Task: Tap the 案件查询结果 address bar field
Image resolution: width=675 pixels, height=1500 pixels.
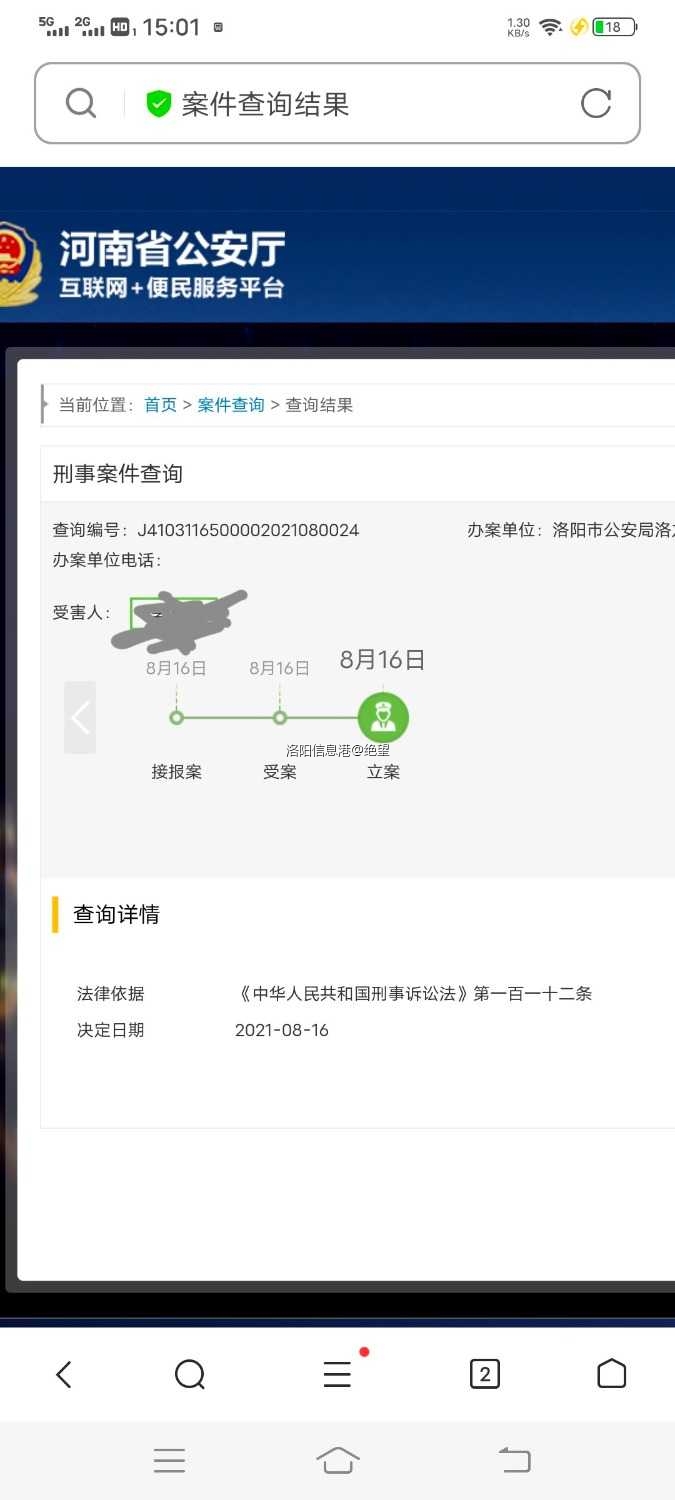Action: tap(337, 104)
